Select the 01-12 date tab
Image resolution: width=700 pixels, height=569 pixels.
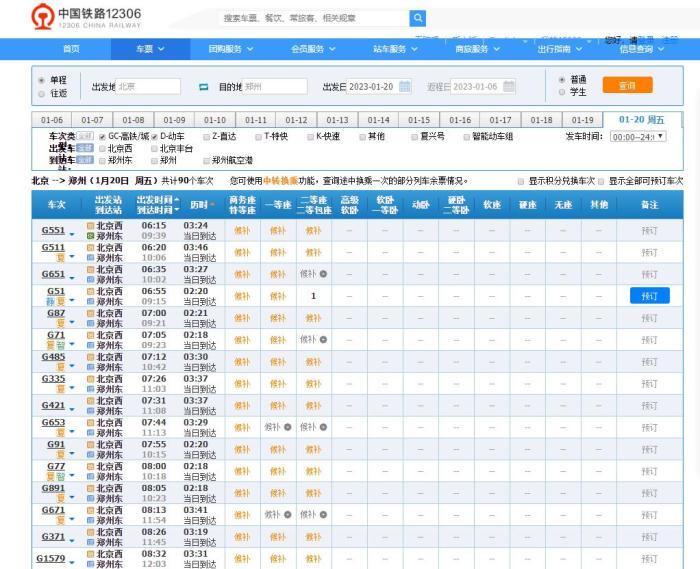(x=296, y=120)
